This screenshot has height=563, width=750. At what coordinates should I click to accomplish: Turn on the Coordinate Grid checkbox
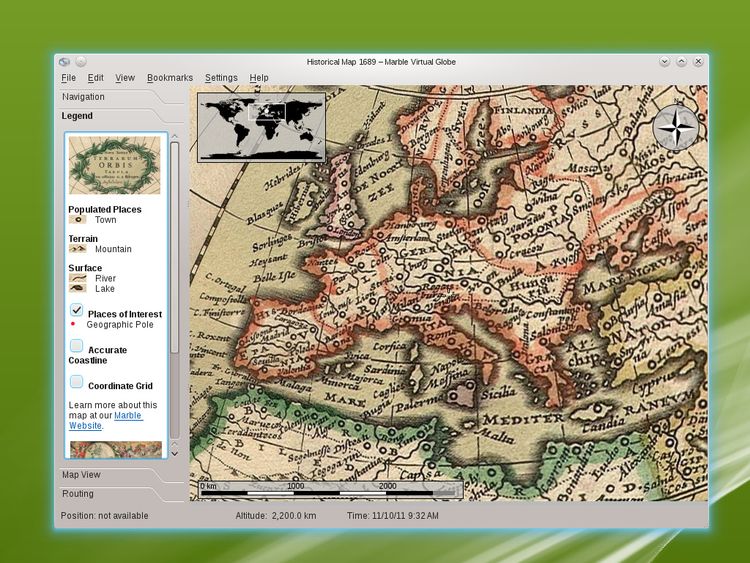(x=77, y=382)
